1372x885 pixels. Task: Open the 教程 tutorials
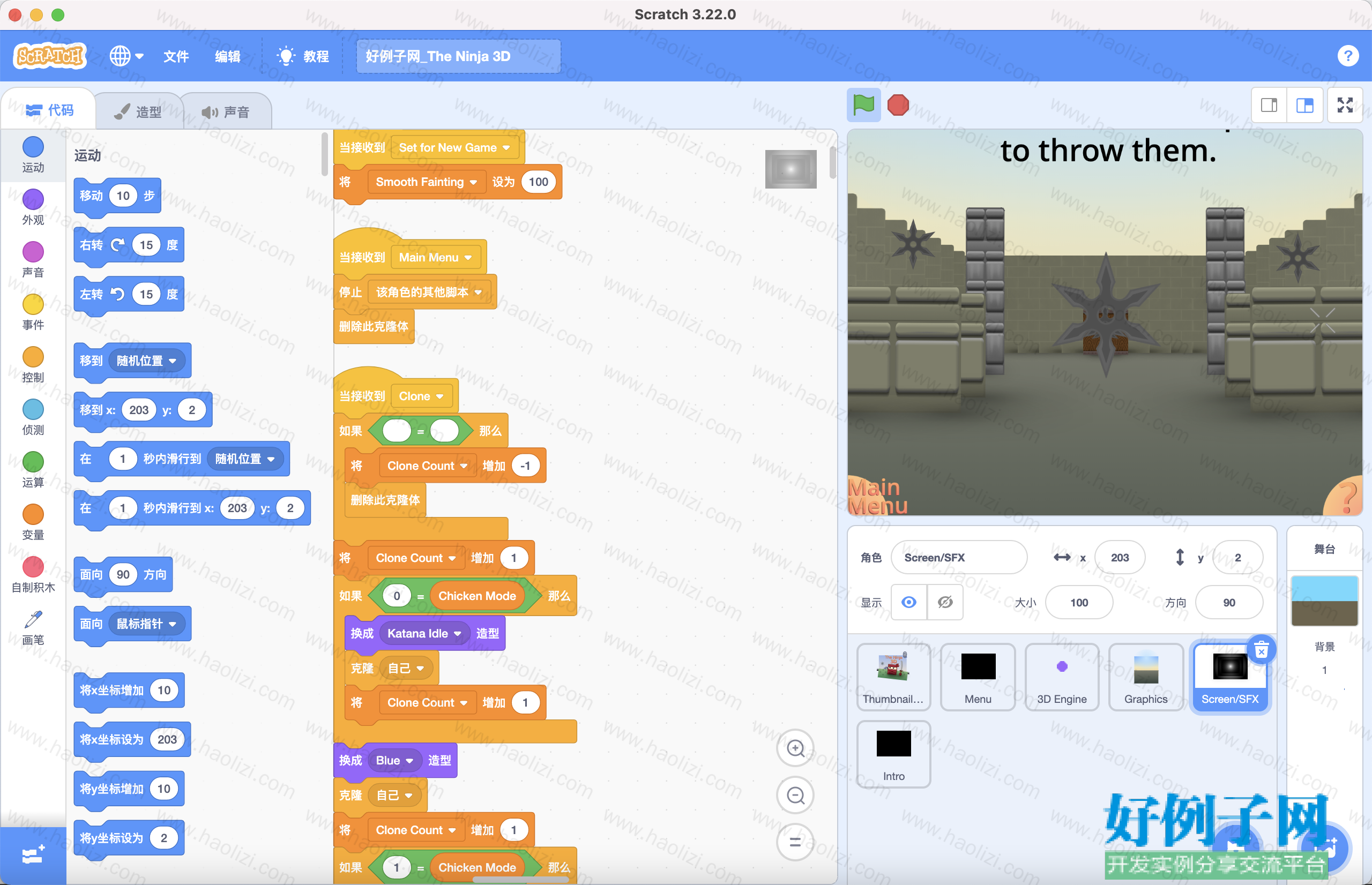303,56
